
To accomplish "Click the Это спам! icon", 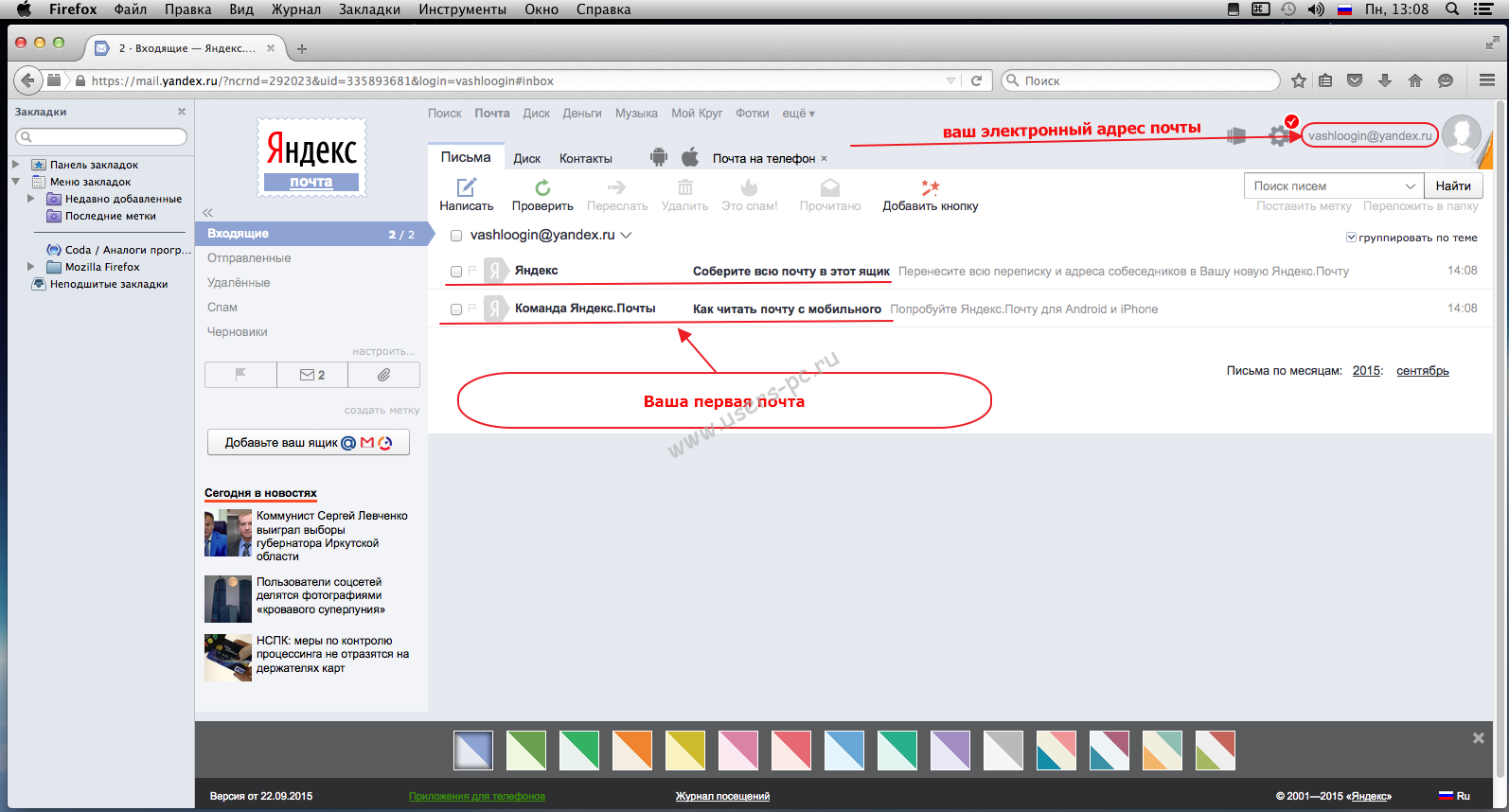I will click(x=749, y=187).
